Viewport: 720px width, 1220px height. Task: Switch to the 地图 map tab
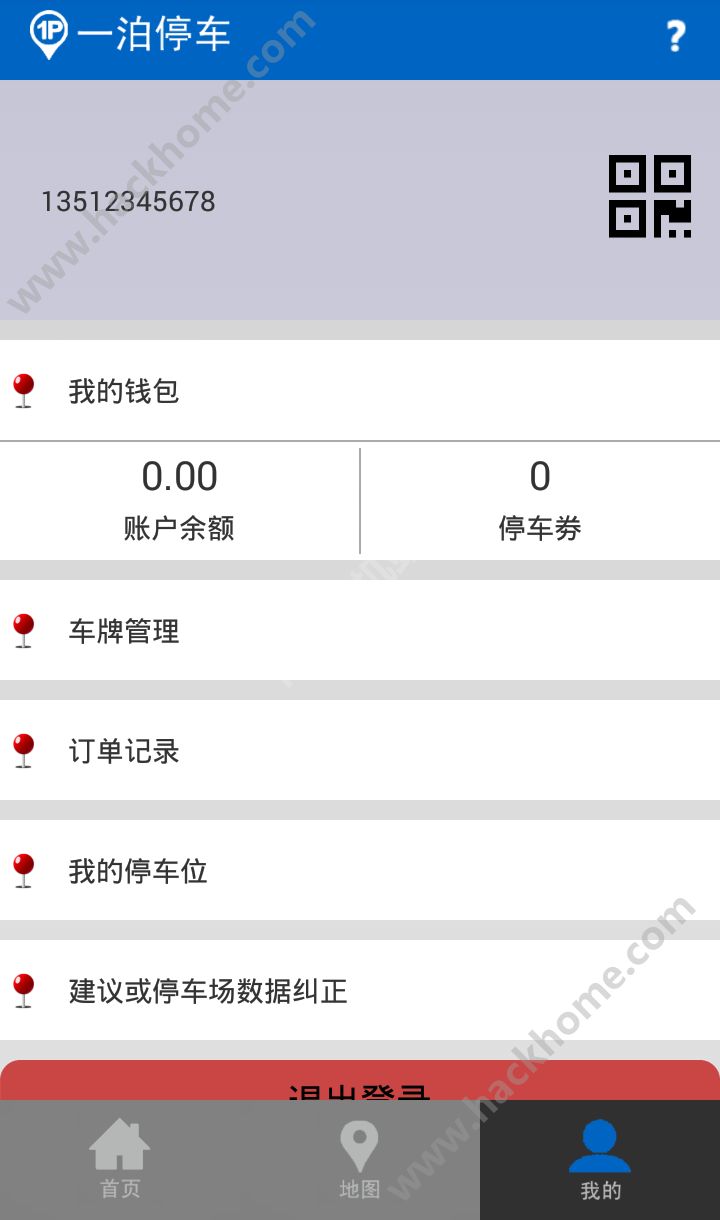[x=360, y=1160]
